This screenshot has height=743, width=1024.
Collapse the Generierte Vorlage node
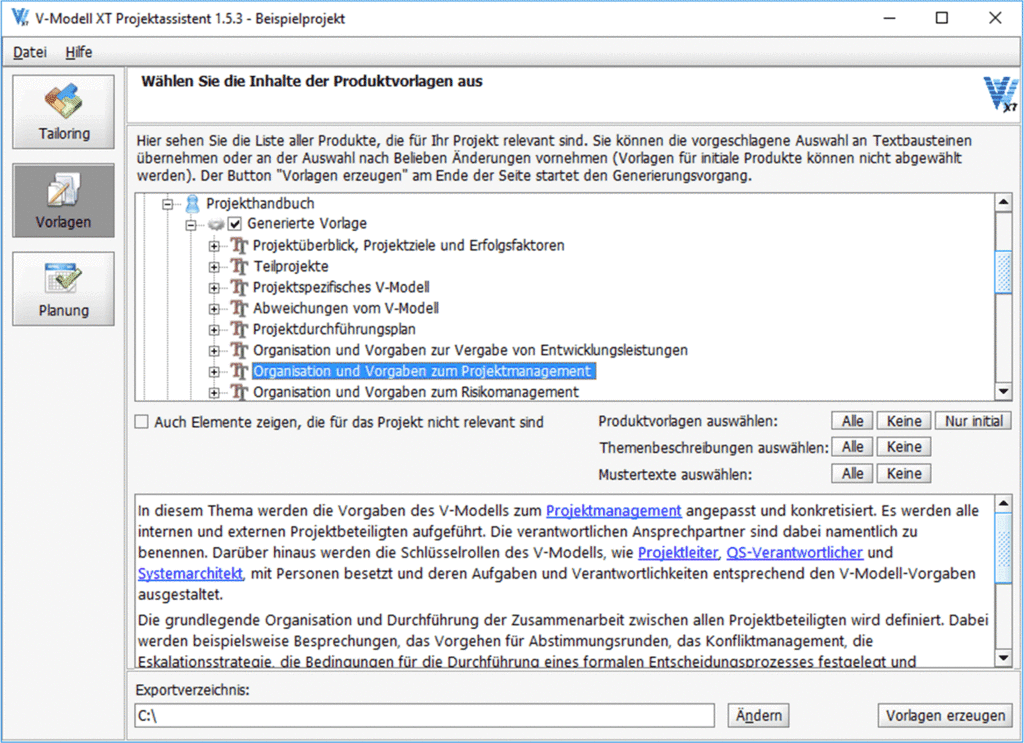click(x=191, y=225)
